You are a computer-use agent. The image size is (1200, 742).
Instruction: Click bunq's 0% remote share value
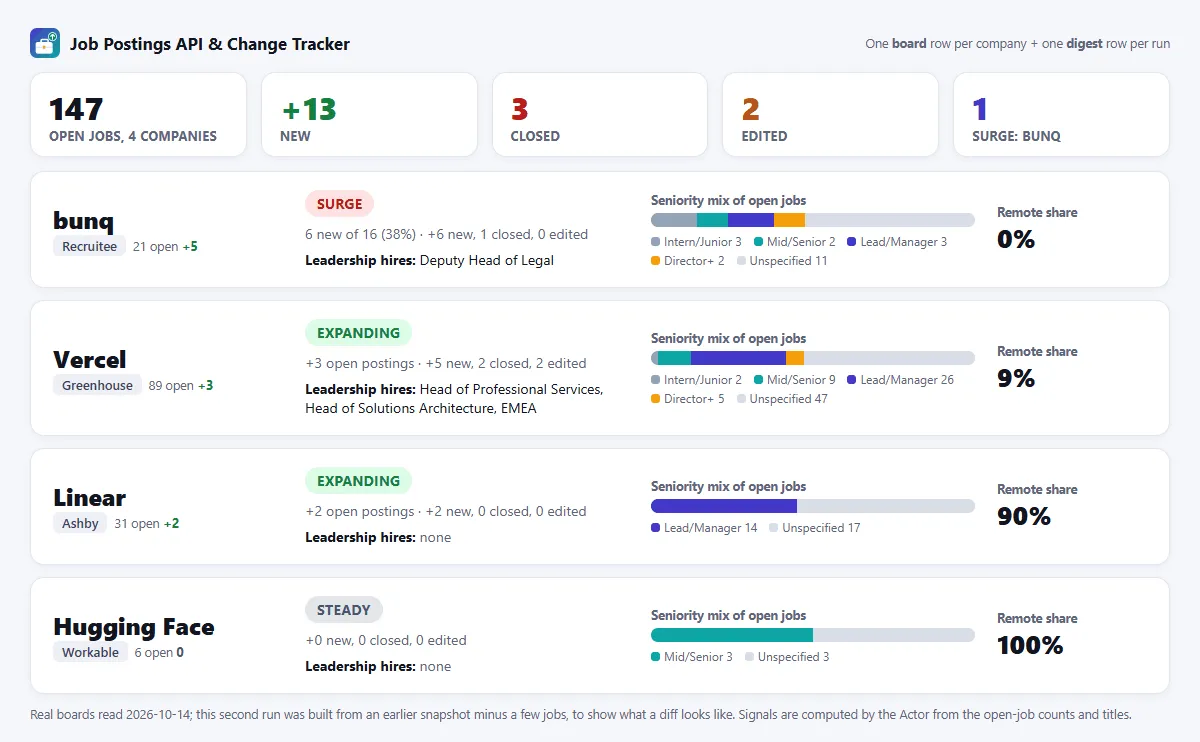[1016, 239]
